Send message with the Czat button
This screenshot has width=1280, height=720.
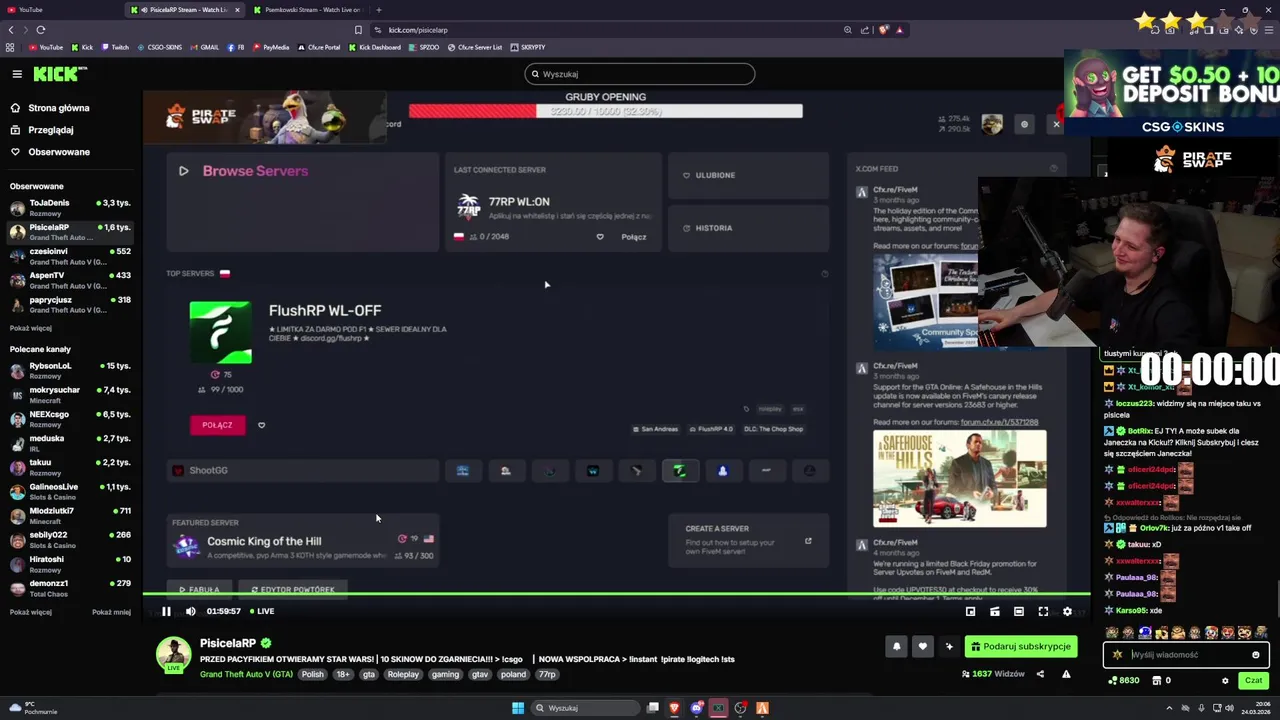[x=1252, y=680]
